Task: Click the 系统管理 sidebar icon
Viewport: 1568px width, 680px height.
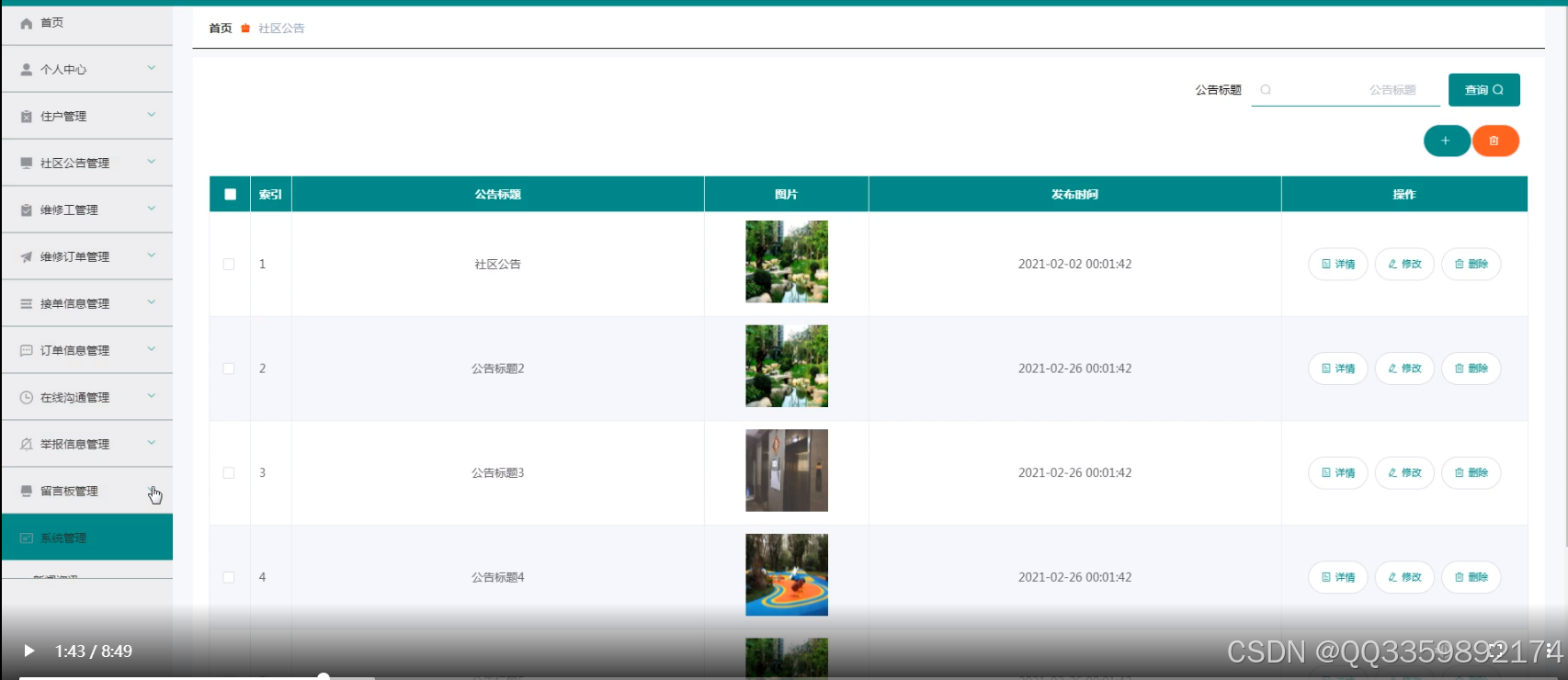Action: (x=27, y=538)
